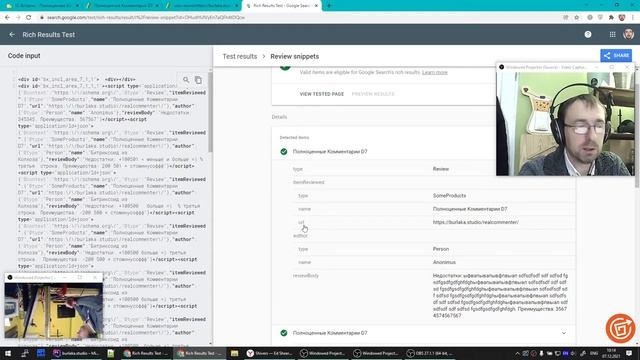The image size is (640, 360).
Task: Close the Rich Results Test tab
Action: pyautogui.click(x=316, y=6)
